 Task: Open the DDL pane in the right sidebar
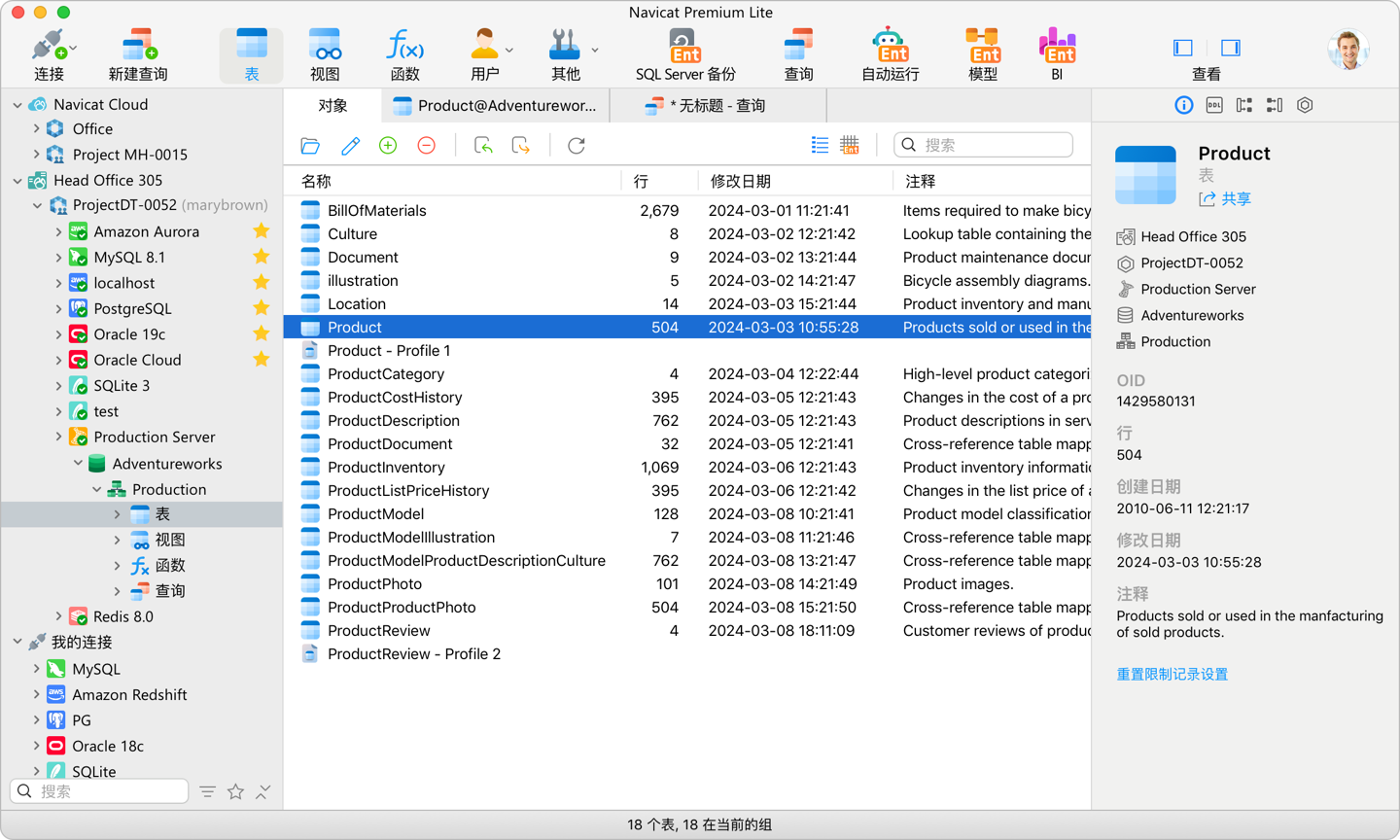coord(1213,105)
